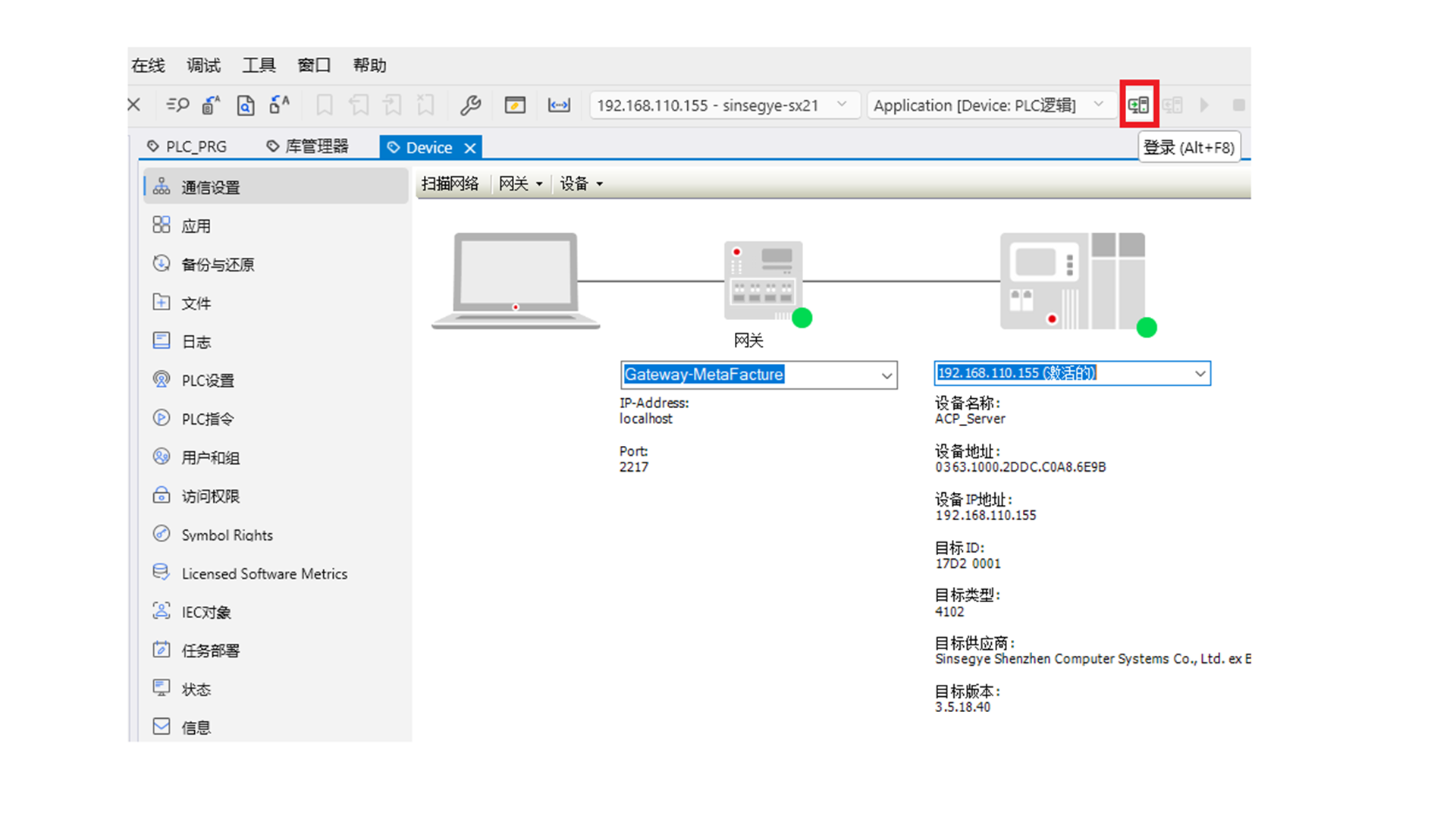1456x819 pixels.
Task: Open the 调试 menu
Action: pyautogui.click(x=203, y=65)
